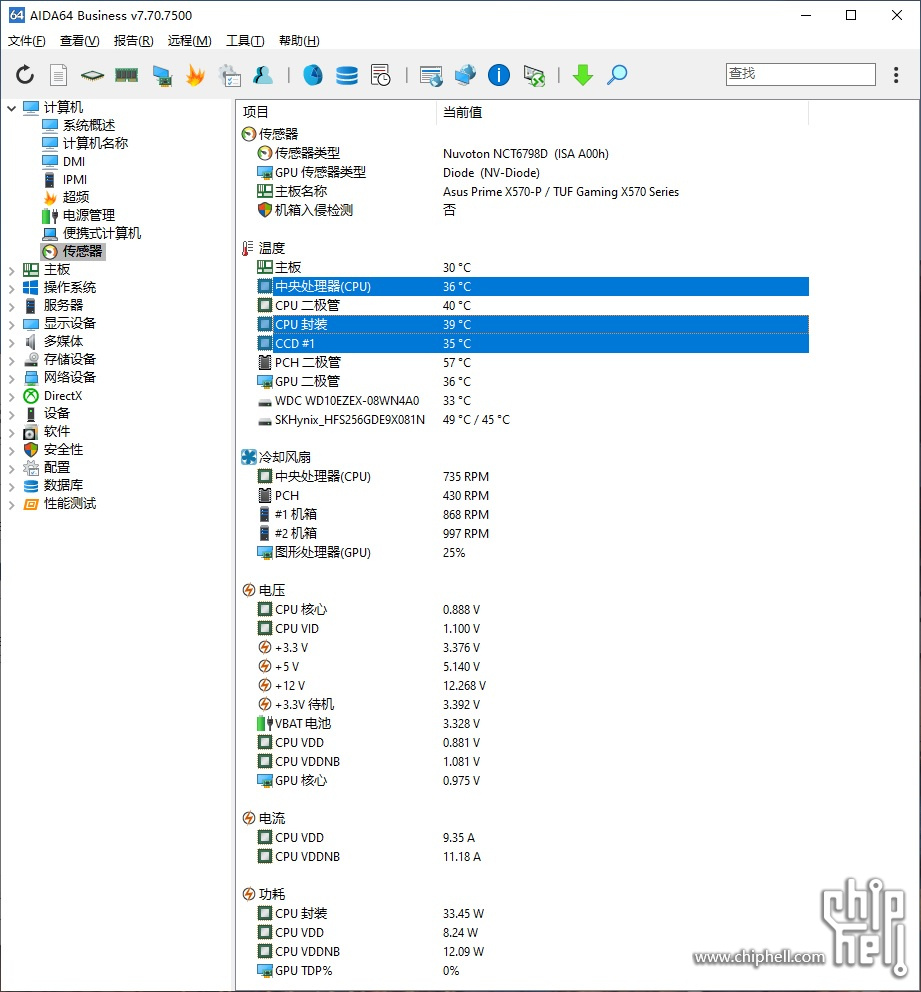Select 便携式计算机 in the tree
921x992 pixels.
(101, 233)
